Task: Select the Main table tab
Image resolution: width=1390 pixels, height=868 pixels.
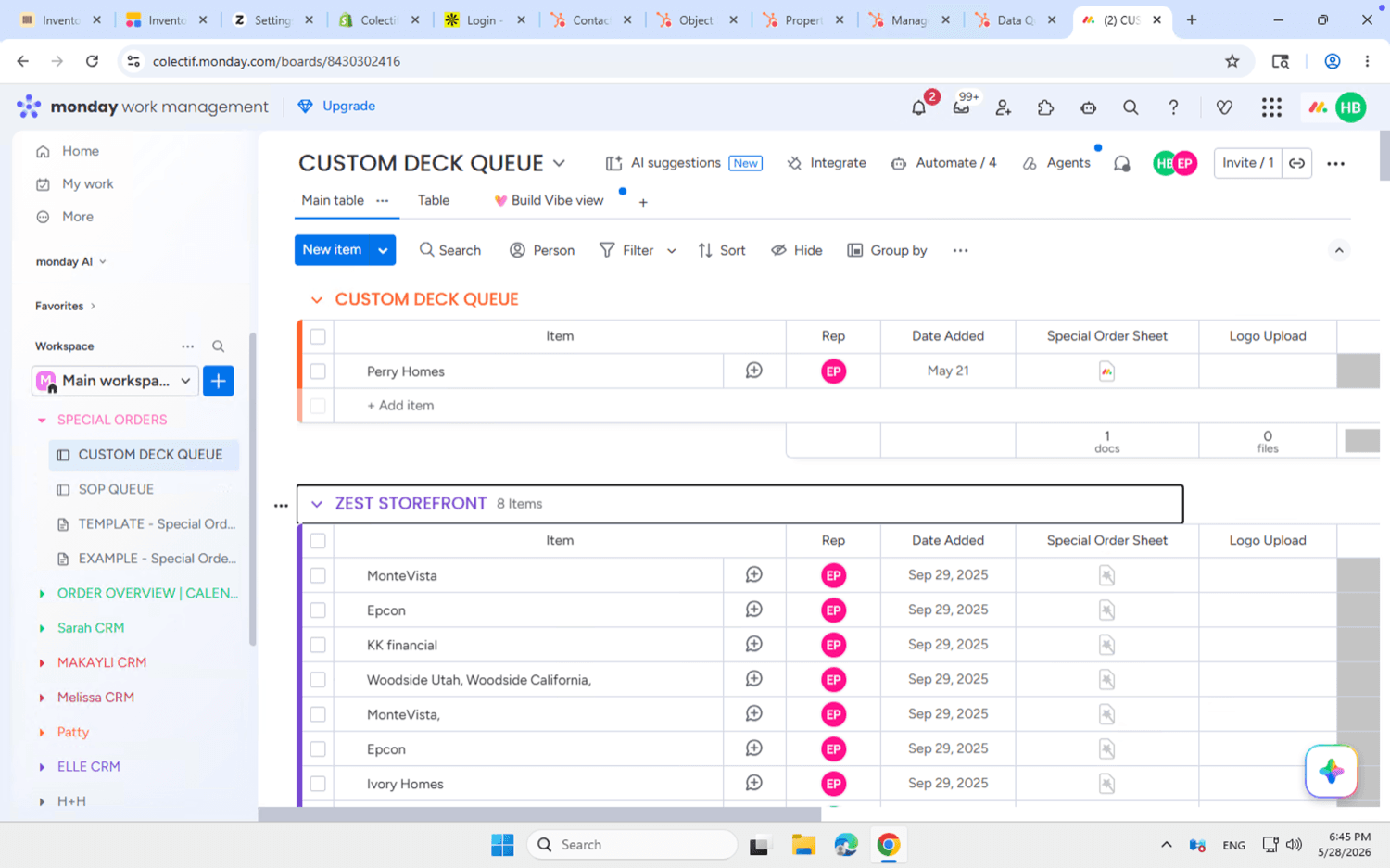Action: tap(333, 200)
